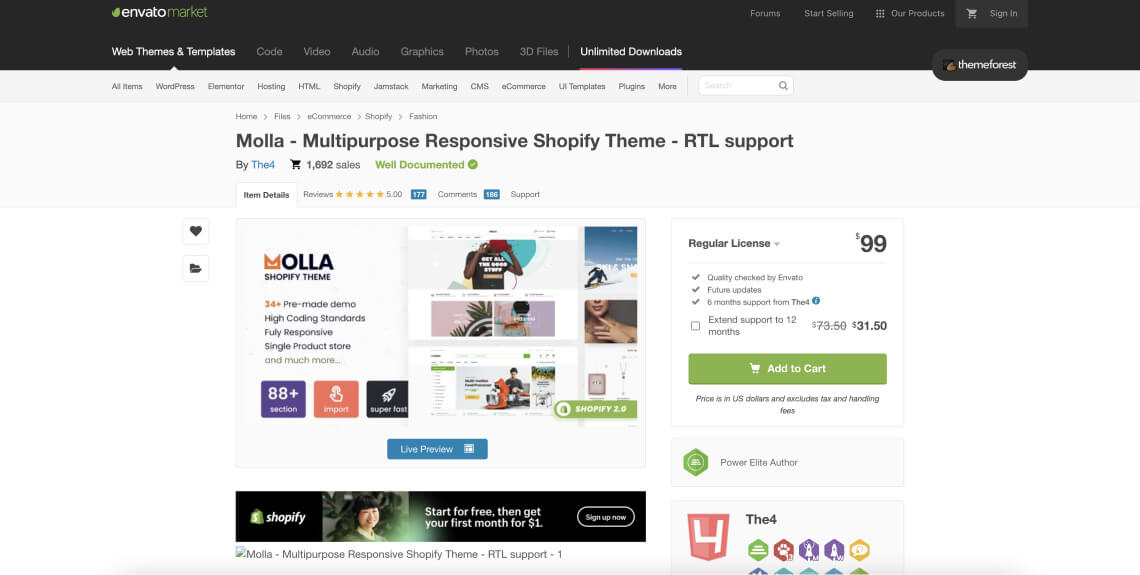Screen dimensions: 1140x575
Task: Click the green Add to Cart button
Action: tap(787, 368)
